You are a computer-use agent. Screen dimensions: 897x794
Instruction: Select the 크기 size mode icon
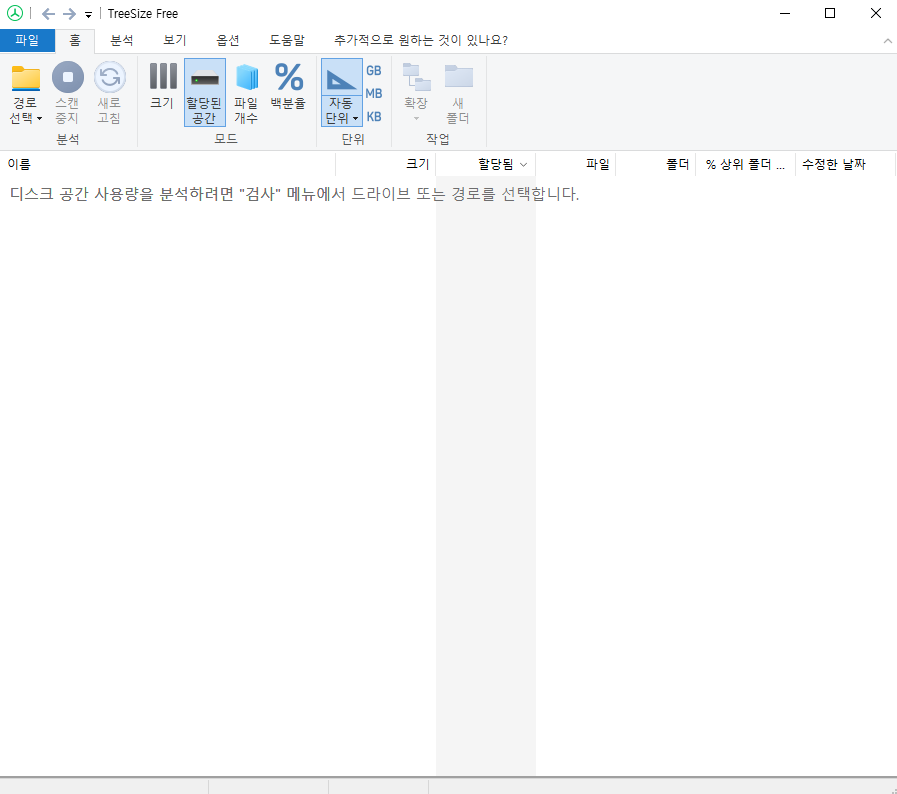[x=162, y=77]
